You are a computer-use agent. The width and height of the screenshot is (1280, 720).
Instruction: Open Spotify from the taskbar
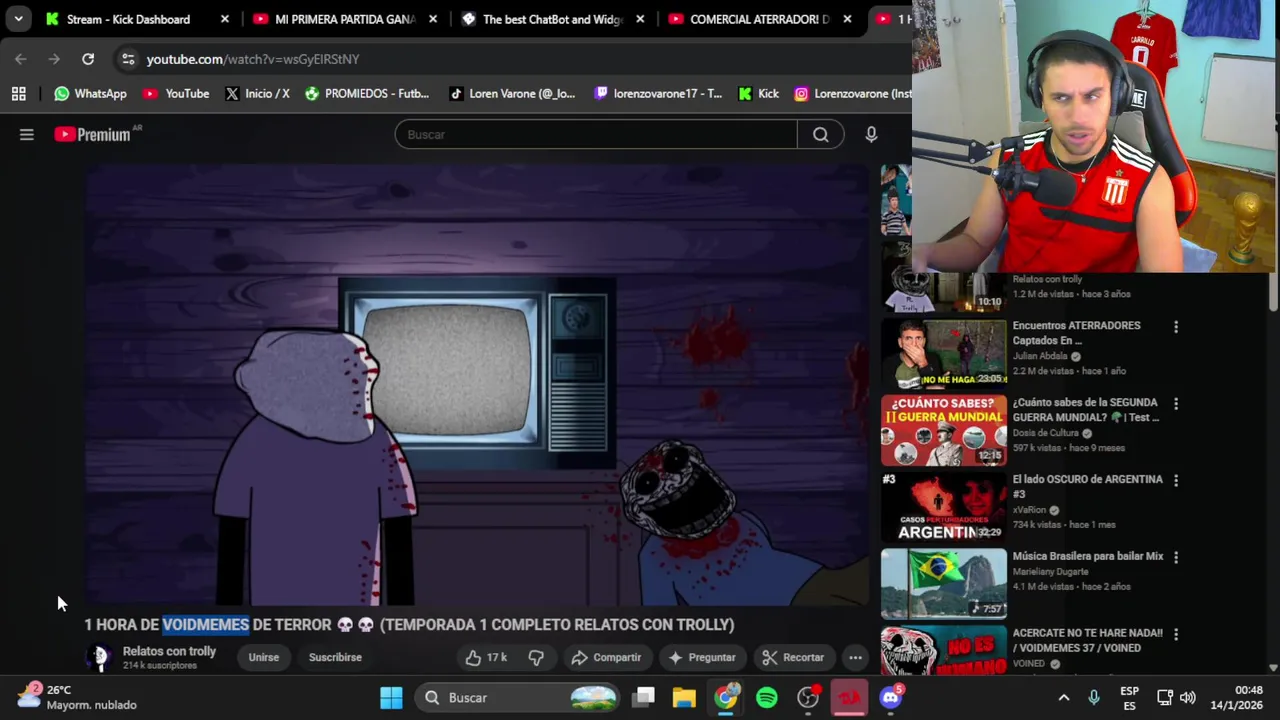pos(767,697)
